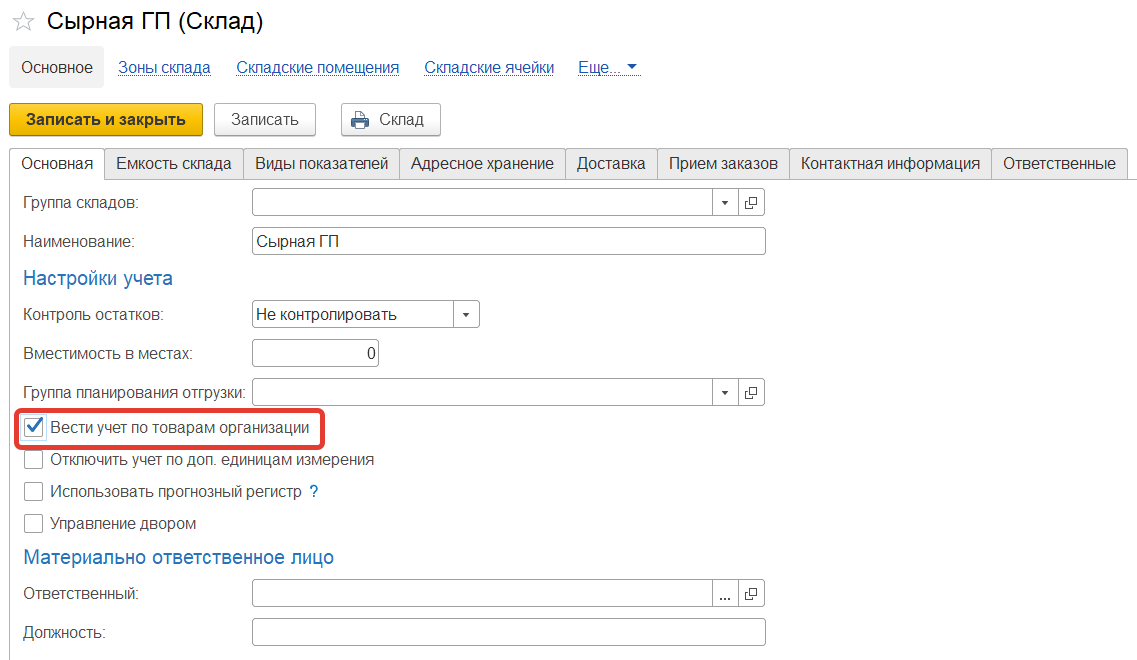Viewport: 1137px width, 660px height.
Task: Click into the Наименование text field
Action: [508, 242]
